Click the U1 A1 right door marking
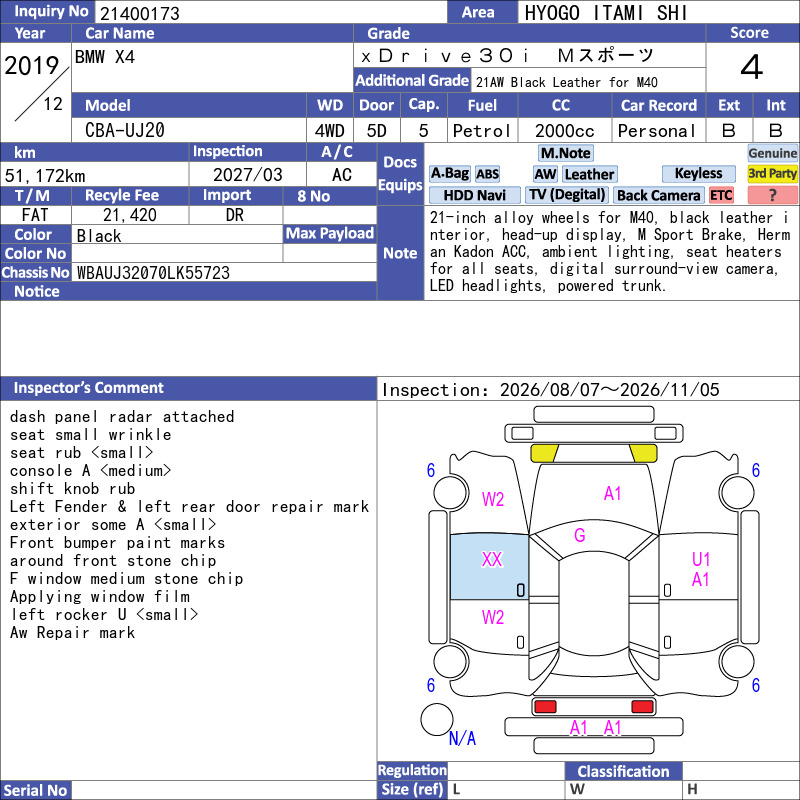800x800 pixels. (701, 569)
